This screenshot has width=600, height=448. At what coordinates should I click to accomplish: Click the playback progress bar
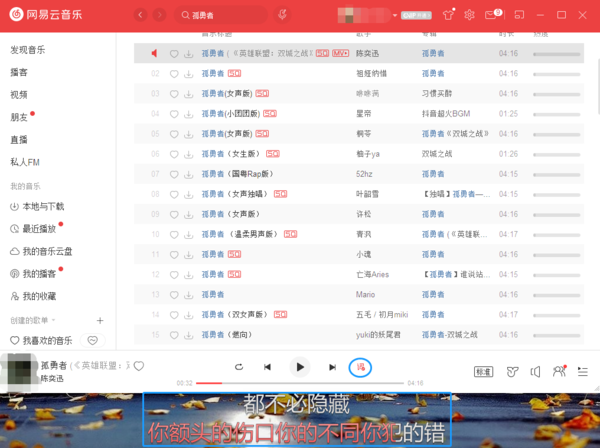[300, 383]
